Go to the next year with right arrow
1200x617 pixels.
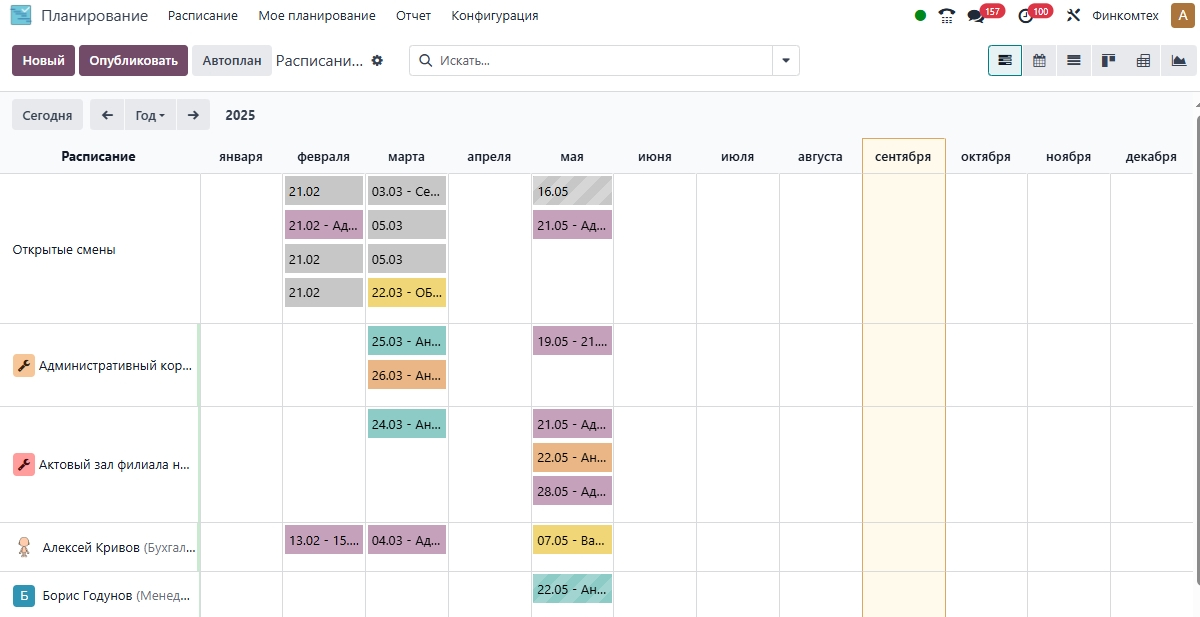click(193, 115)
